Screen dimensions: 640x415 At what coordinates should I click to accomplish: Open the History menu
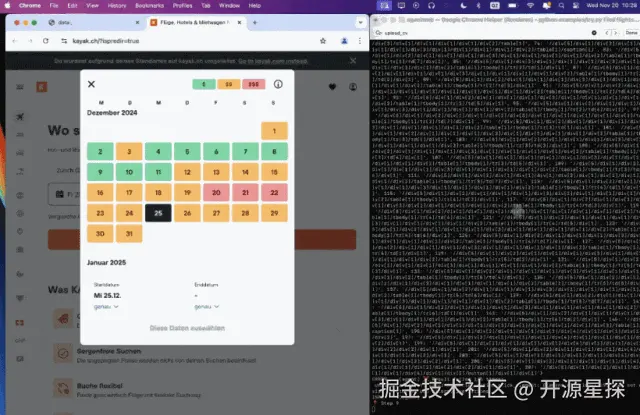click(117, 5)
